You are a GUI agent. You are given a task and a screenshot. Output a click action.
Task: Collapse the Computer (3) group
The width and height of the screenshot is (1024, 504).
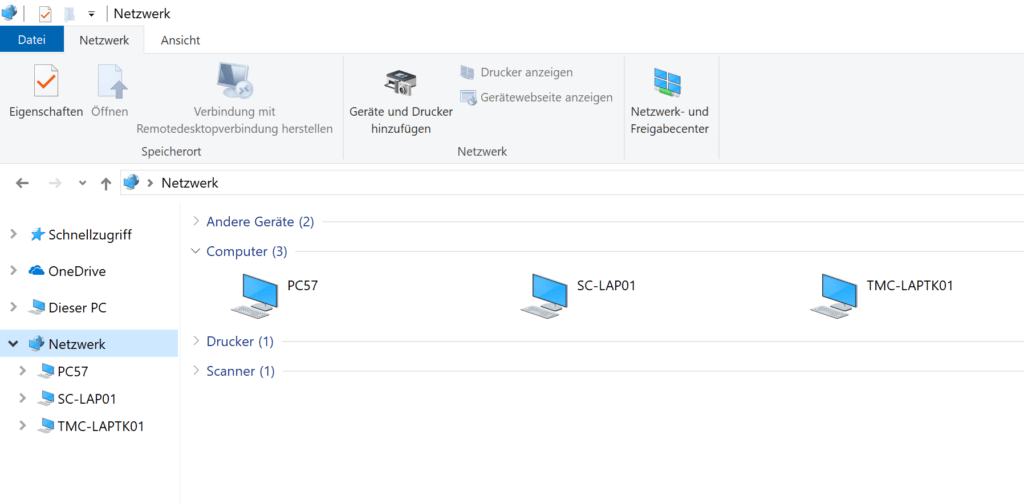click(196, 251)
